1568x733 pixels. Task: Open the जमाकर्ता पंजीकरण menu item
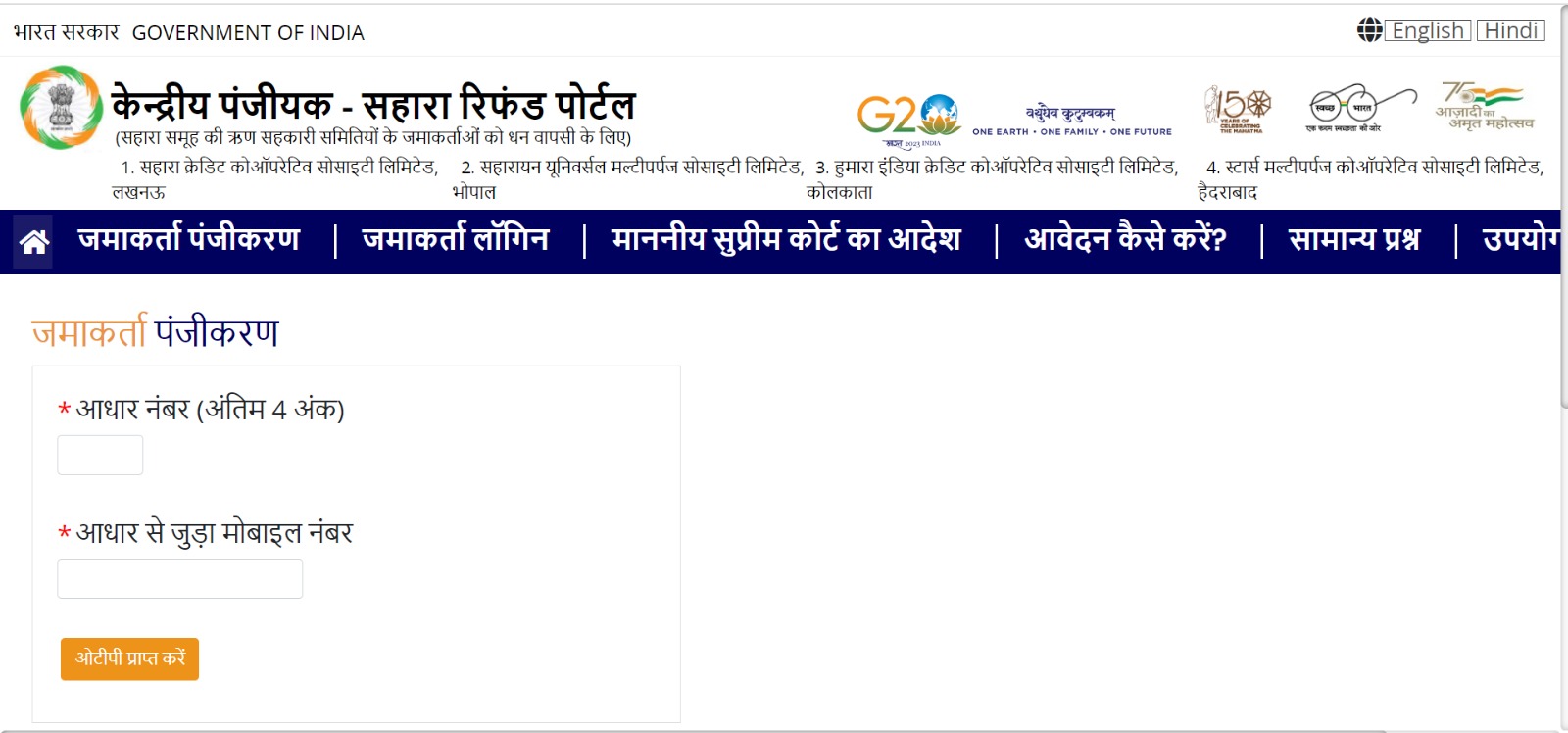click(189, 240)
